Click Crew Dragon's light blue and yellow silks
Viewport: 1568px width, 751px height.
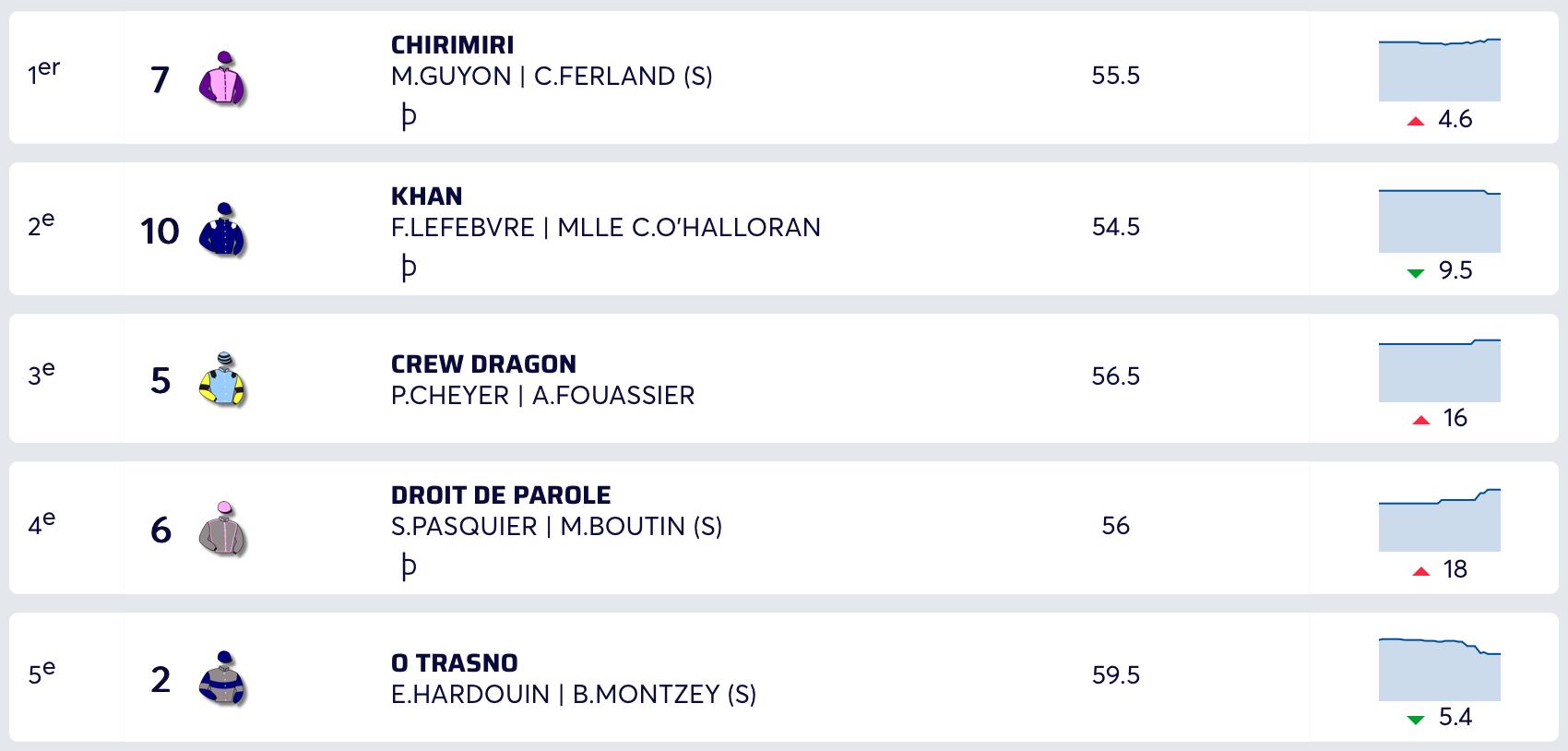coord(222,379)
